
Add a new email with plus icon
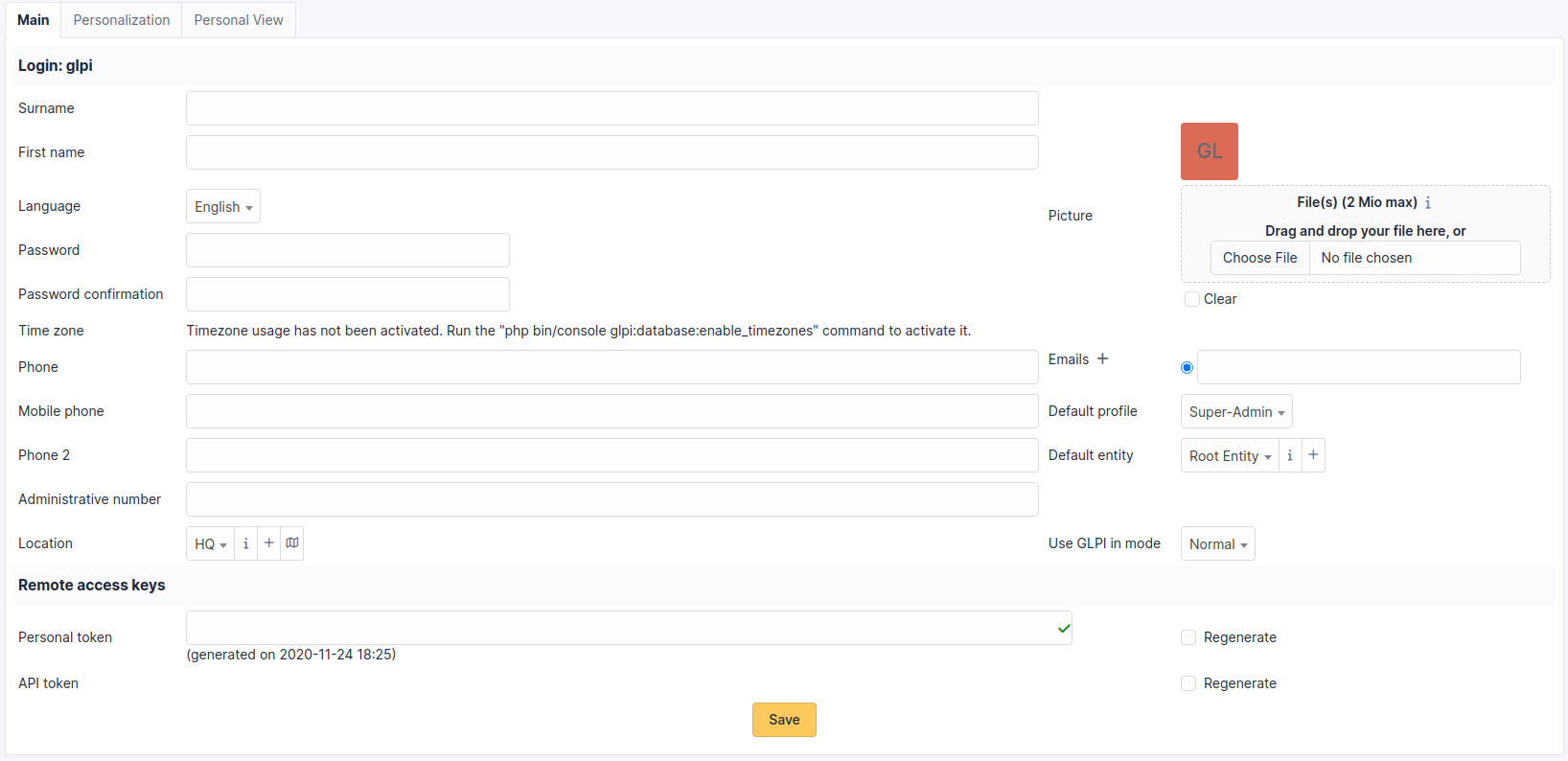click(1102, 358)
